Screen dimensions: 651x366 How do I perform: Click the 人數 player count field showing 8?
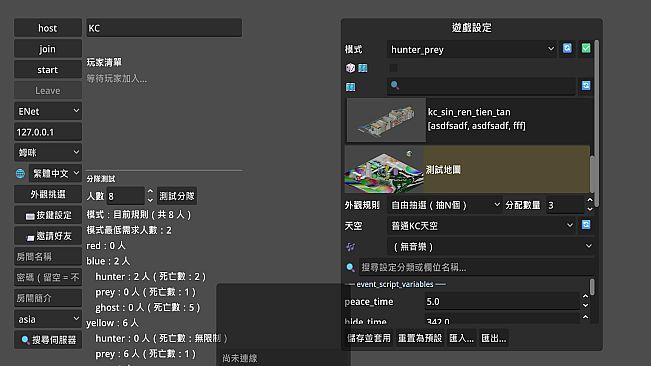point(125,196)
